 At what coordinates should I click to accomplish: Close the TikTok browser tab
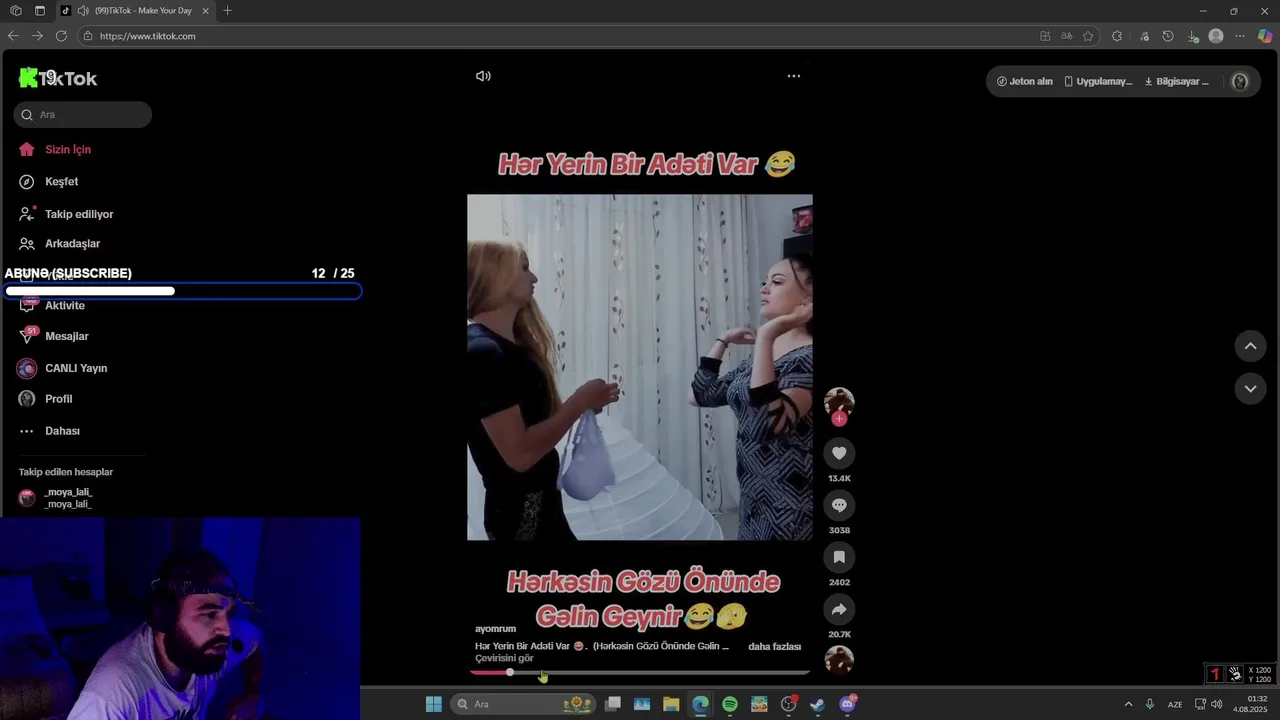[x=206, y=11]
